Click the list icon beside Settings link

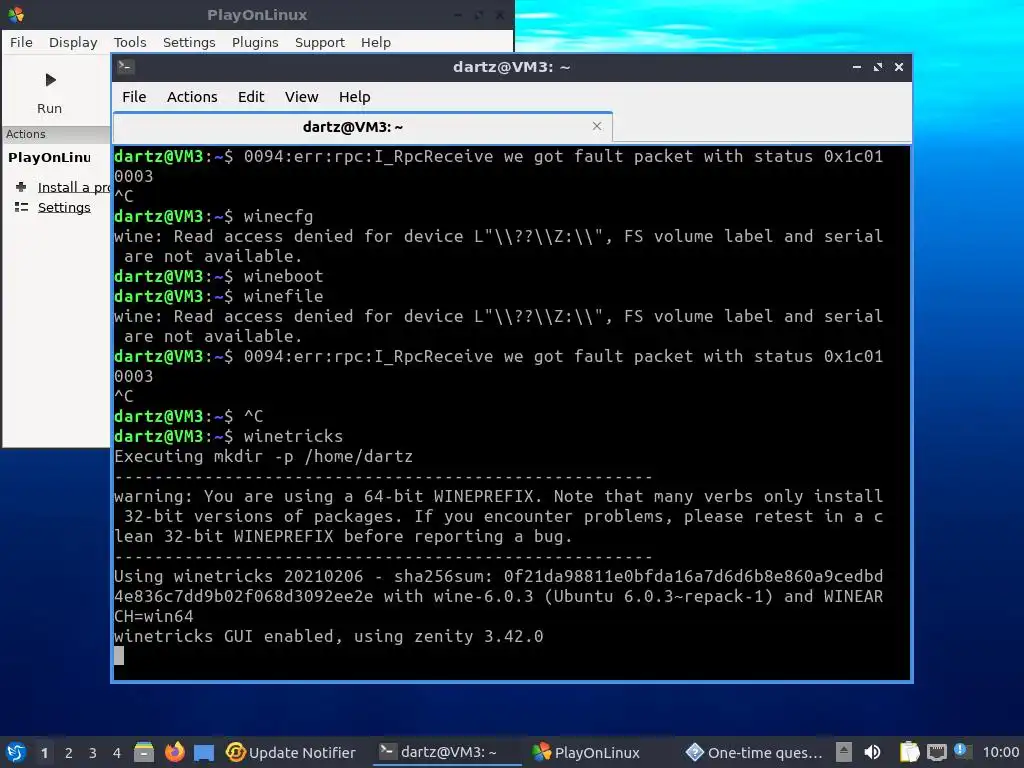pyautogui.click(x=21, y=207)
